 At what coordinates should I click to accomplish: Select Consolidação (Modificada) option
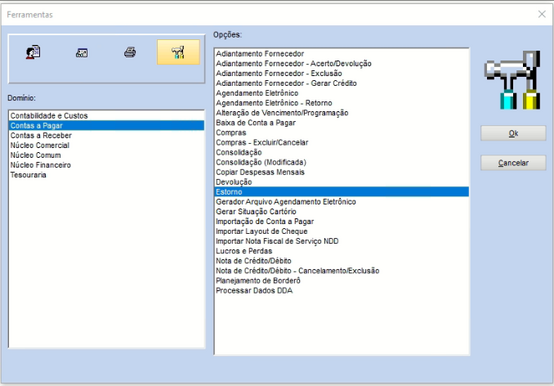[342, 162]
